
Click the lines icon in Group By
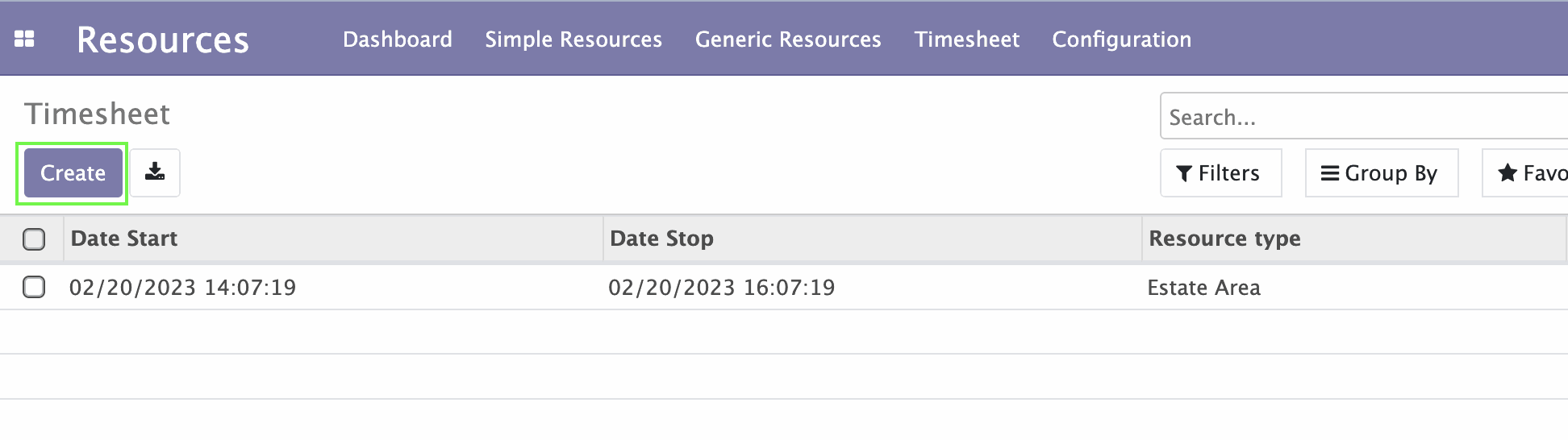(1330, 173)
